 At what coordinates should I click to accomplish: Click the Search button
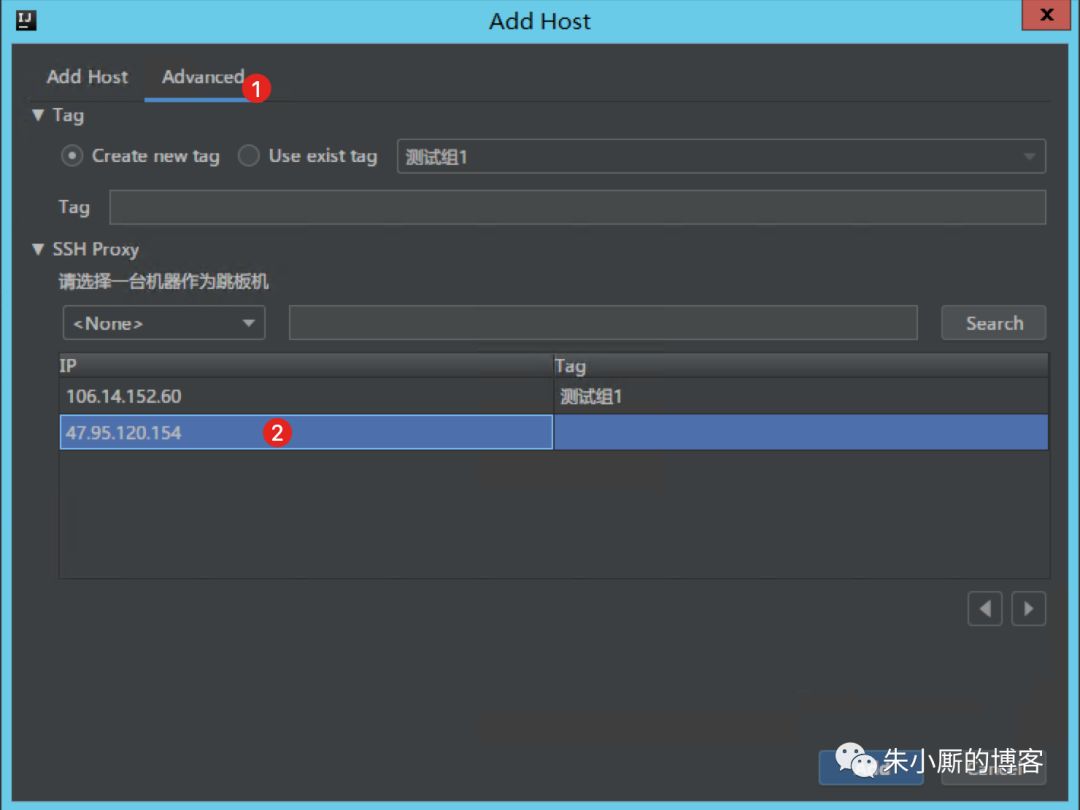click(993, 322)
